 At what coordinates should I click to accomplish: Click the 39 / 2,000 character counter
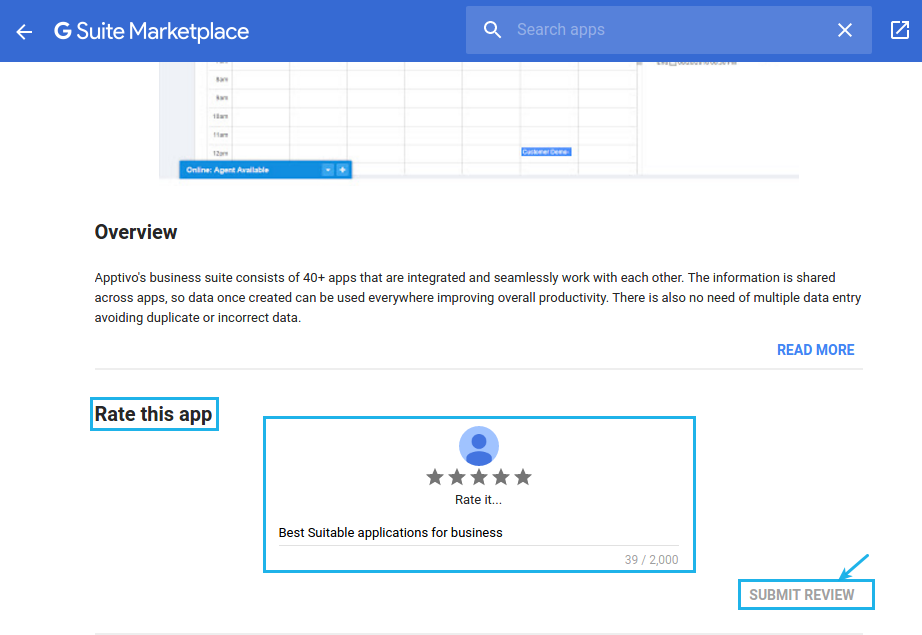point(651,559)
